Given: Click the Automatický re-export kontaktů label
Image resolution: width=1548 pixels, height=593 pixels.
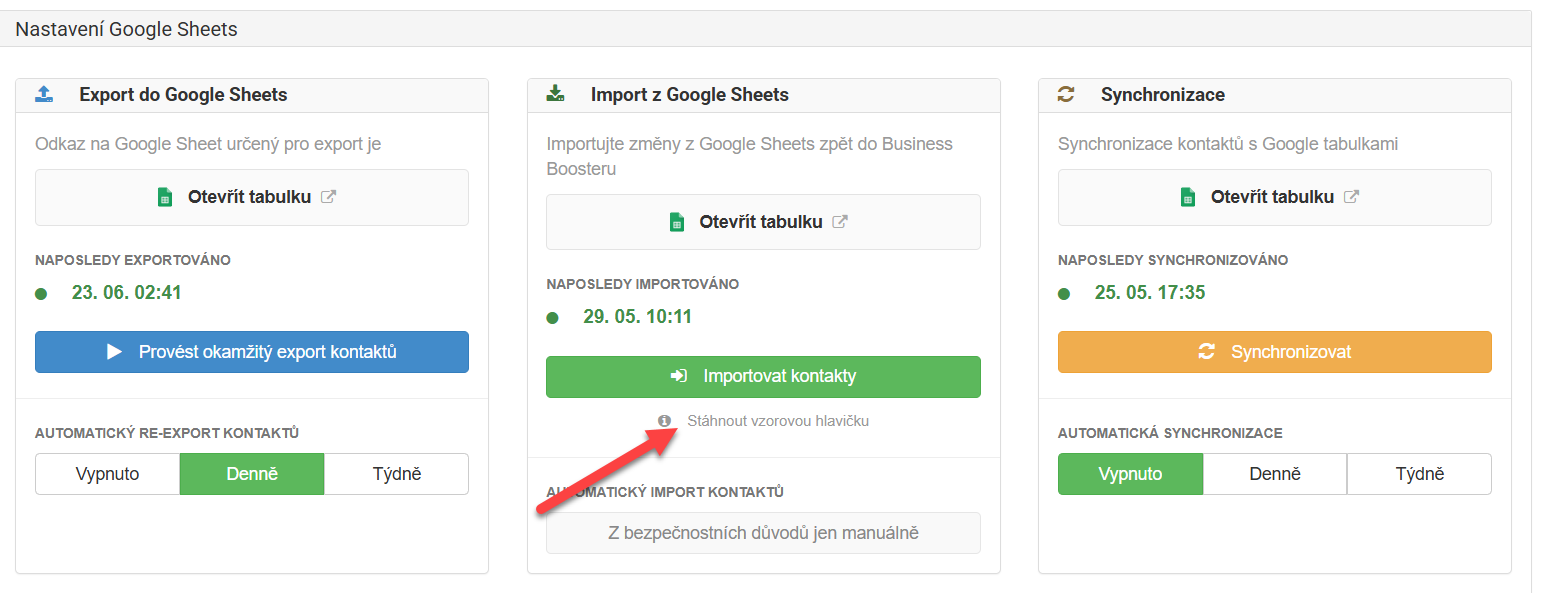Looking at the screenshot, I should click(x=167, y=434).
